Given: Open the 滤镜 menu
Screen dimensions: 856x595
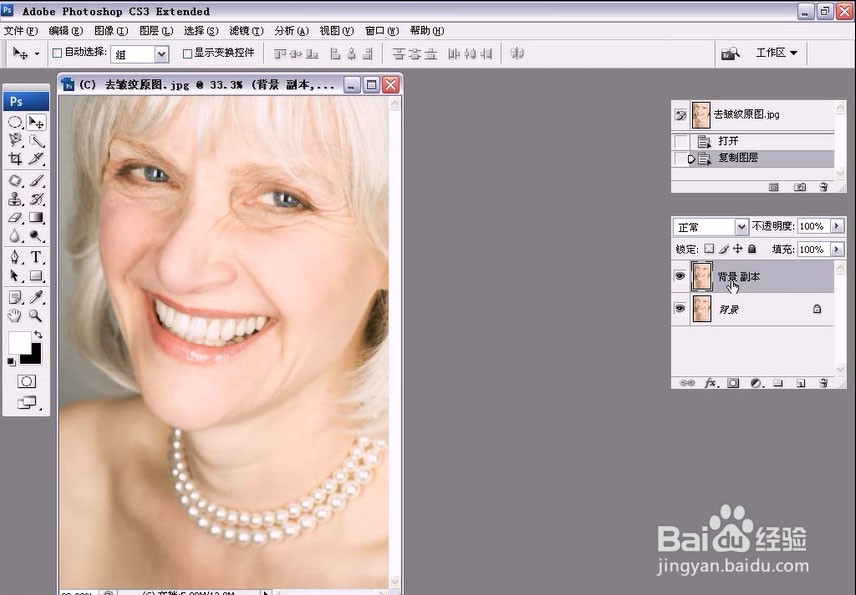Looking at the screenshot, I should pos(246,31).
